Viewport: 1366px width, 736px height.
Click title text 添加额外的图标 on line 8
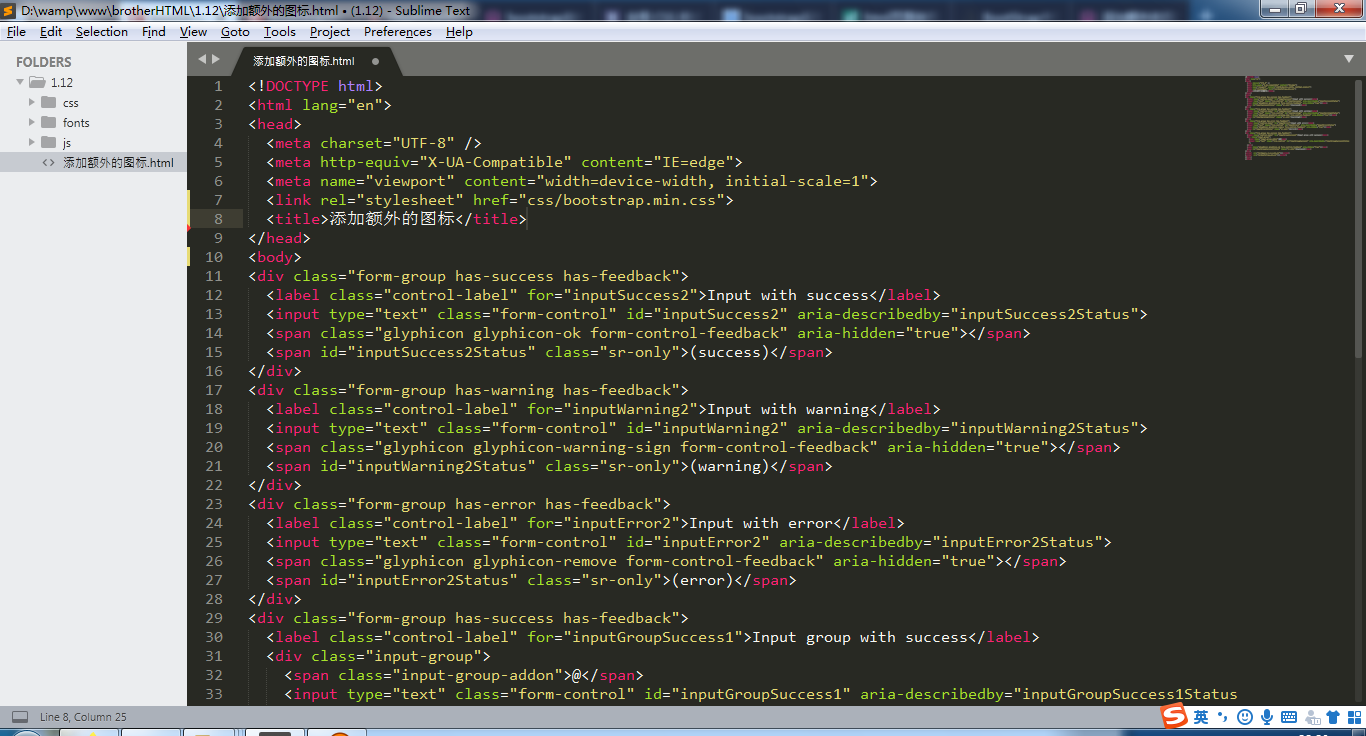point(392,219)
